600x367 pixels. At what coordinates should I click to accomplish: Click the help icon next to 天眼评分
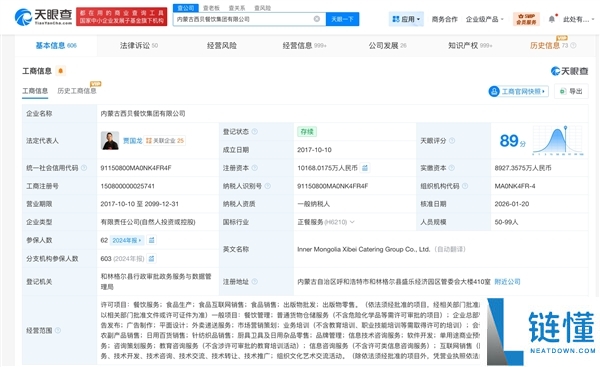click(x=452, y=141)
